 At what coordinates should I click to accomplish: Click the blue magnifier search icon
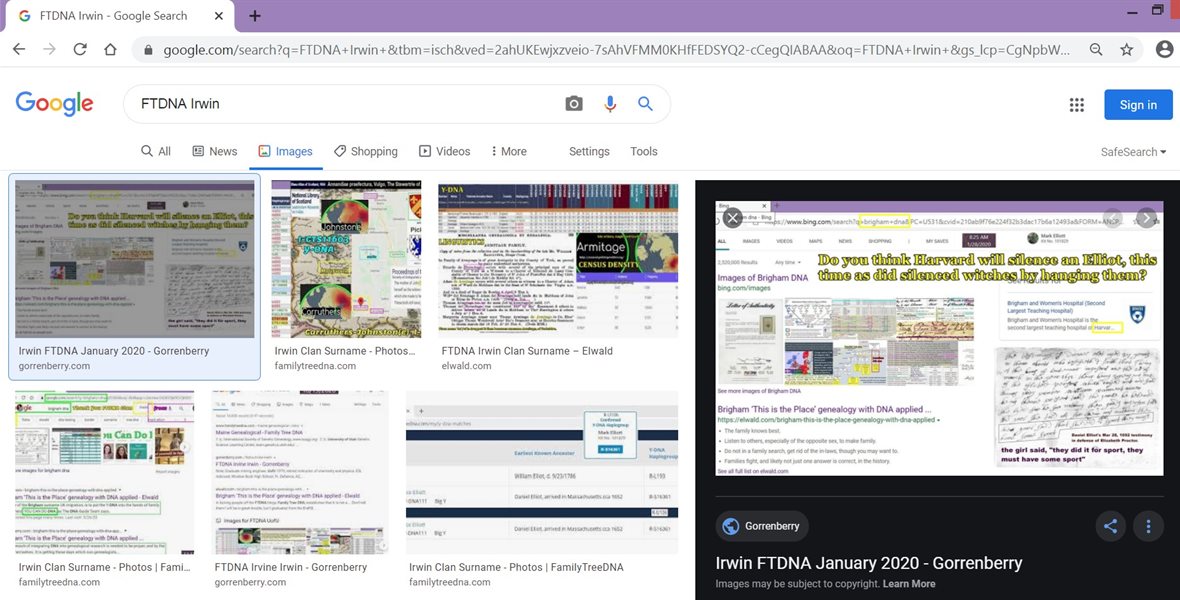(645, 104)
